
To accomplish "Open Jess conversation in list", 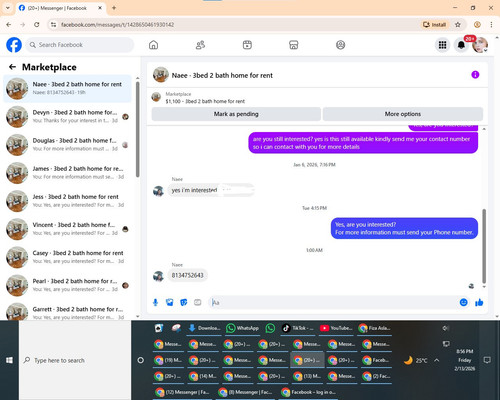I will click(67, 201).
